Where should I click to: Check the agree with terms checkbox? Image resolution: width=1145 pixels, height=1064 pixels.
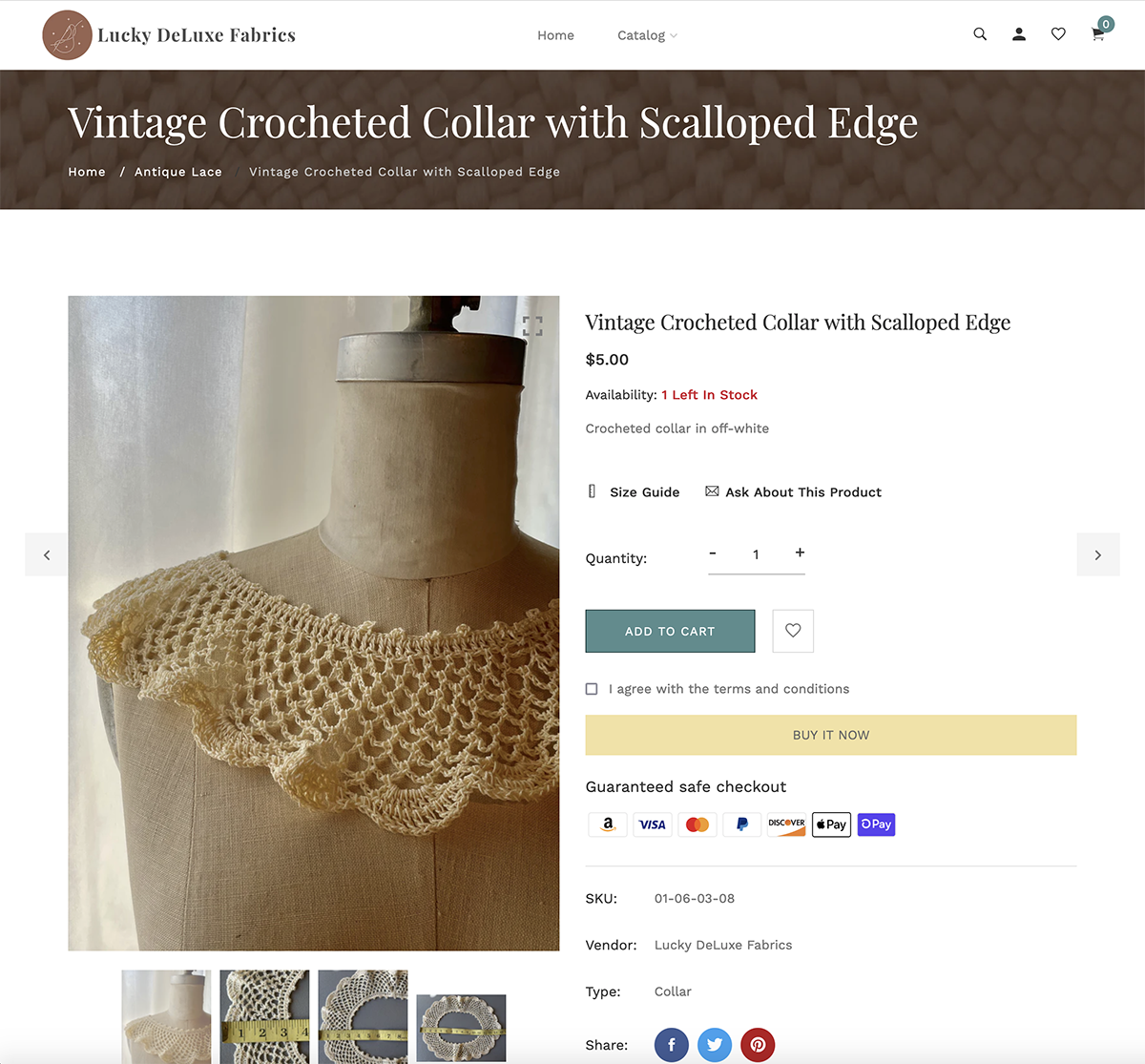click(592, 689)
